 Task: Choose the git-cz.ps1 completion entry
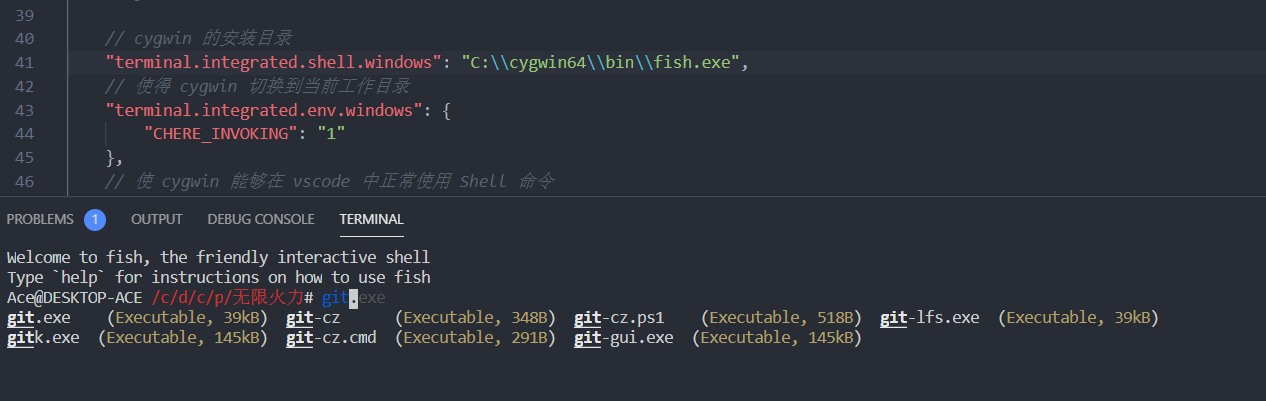[x=618, y=318]
